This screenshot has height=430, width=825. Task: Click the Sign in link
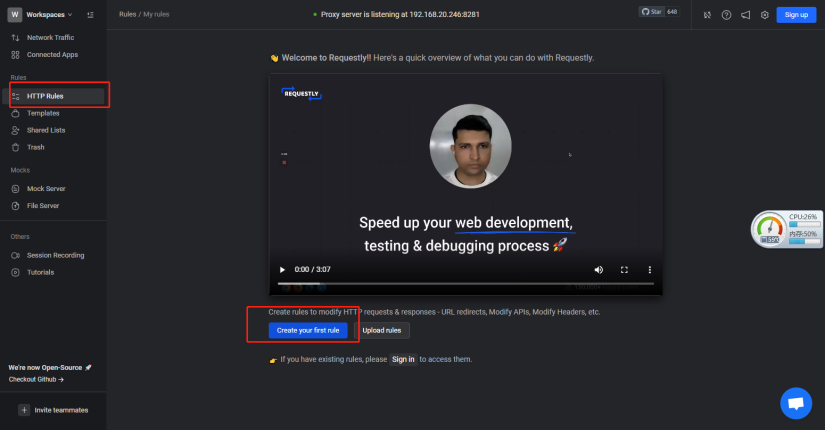click(403, 359)
